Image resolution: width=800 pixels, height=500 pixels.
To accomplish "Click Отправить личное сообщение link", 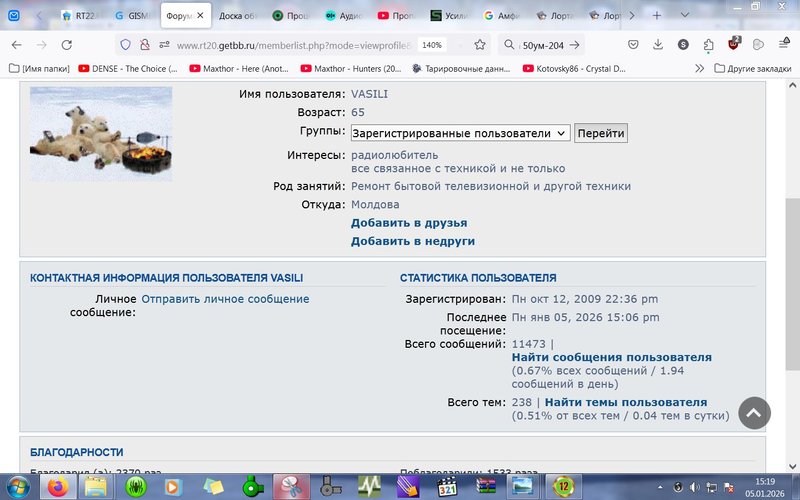I will [x=225, y=299].
